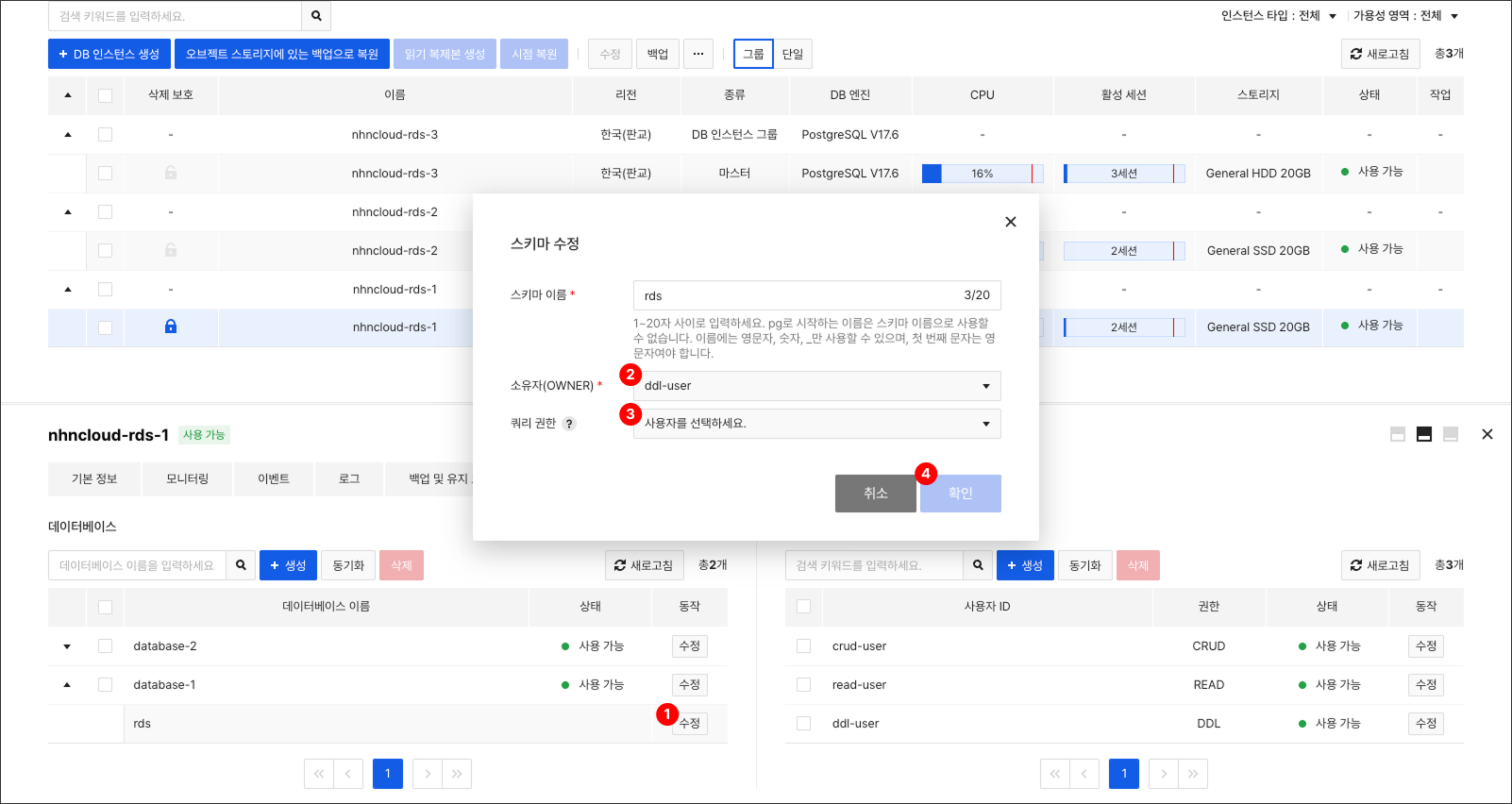Check the read-user checkbox
Screen dimensions: 1512x804
click(x=803, y=684)
